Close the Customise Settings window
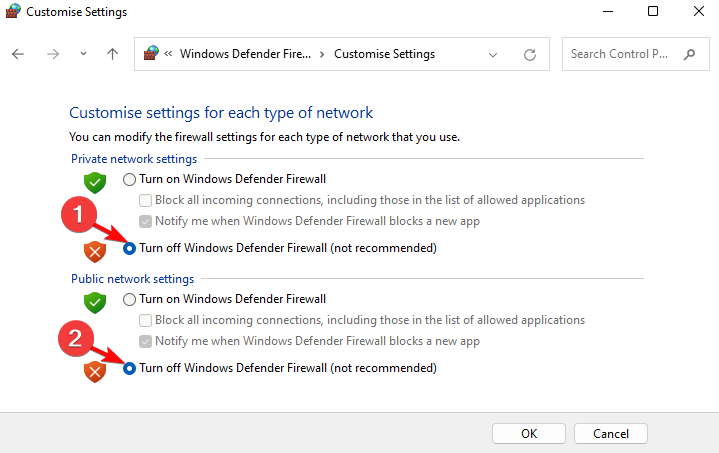The width and height of the screenshot is (719, 453). (x=699, y=11)
